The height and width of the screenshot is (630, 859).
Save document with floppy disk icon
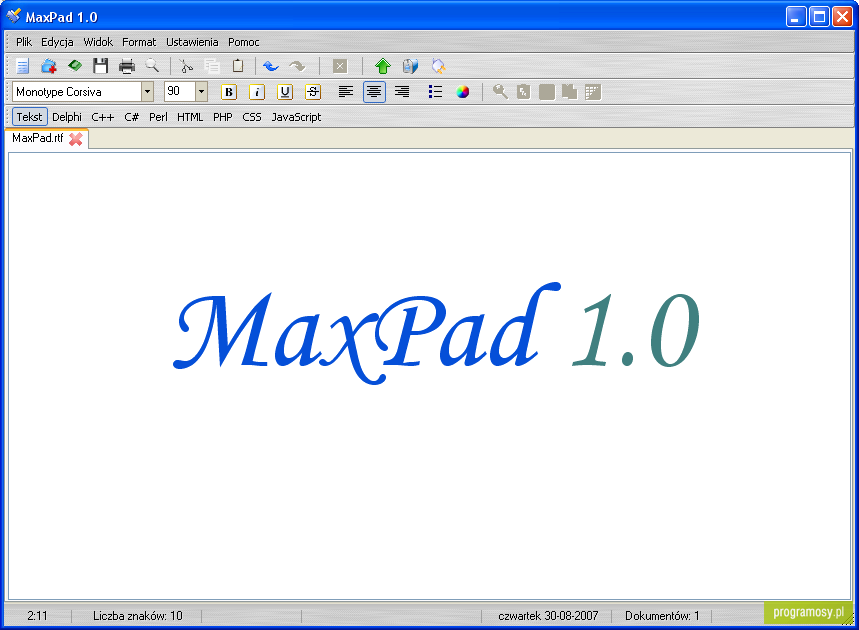click(100, 66)
